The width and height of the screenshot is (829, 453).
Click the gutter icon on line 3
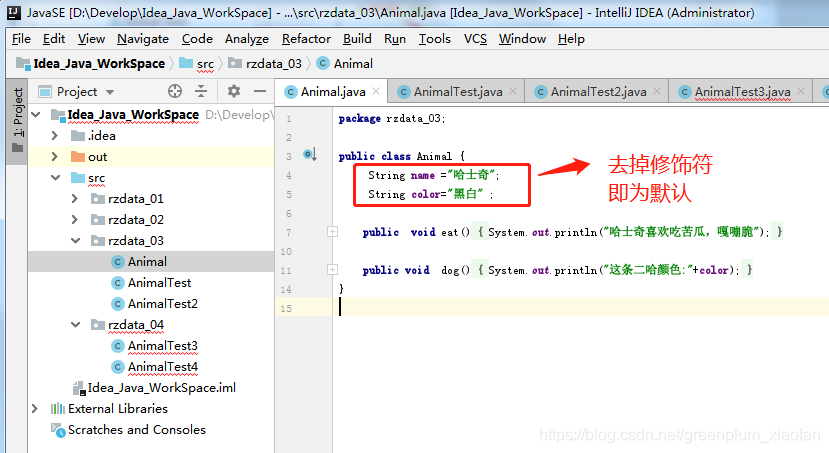310,155
